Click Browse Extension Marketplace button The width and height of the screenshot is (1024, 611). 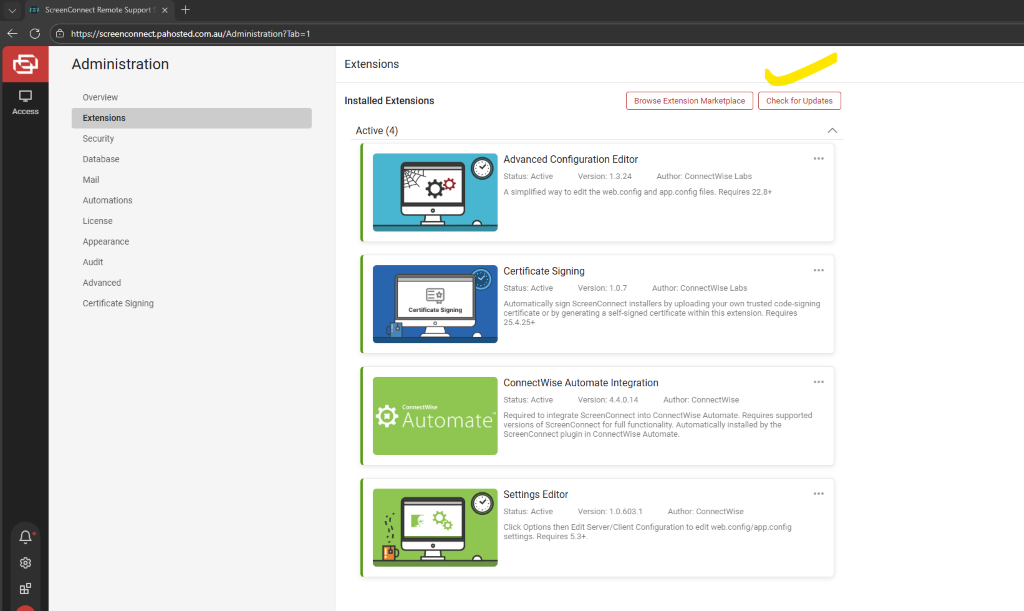[x=689, y=101]
